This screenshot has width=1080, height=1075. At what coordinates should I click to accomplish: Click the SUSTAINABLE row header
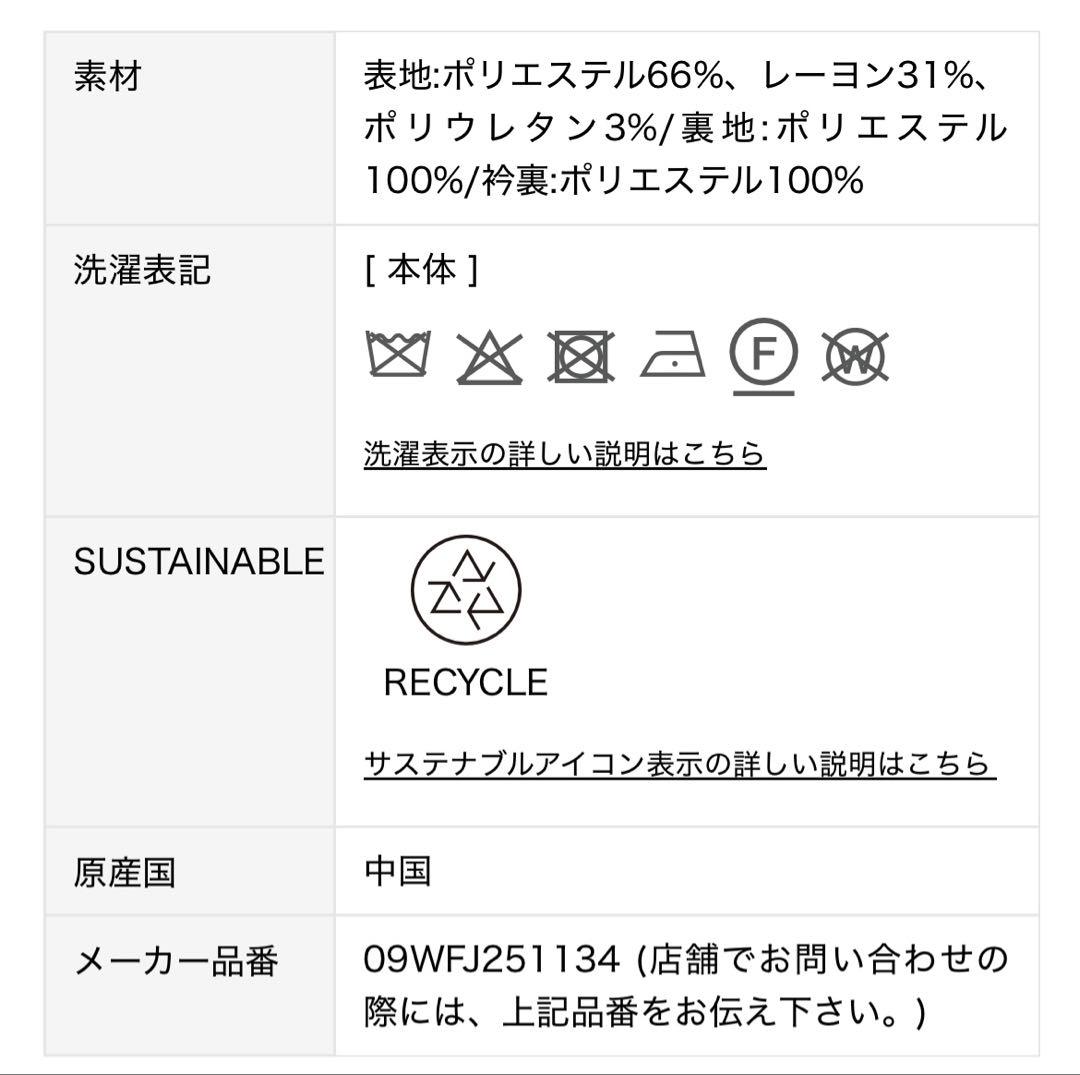coord(199,561)
